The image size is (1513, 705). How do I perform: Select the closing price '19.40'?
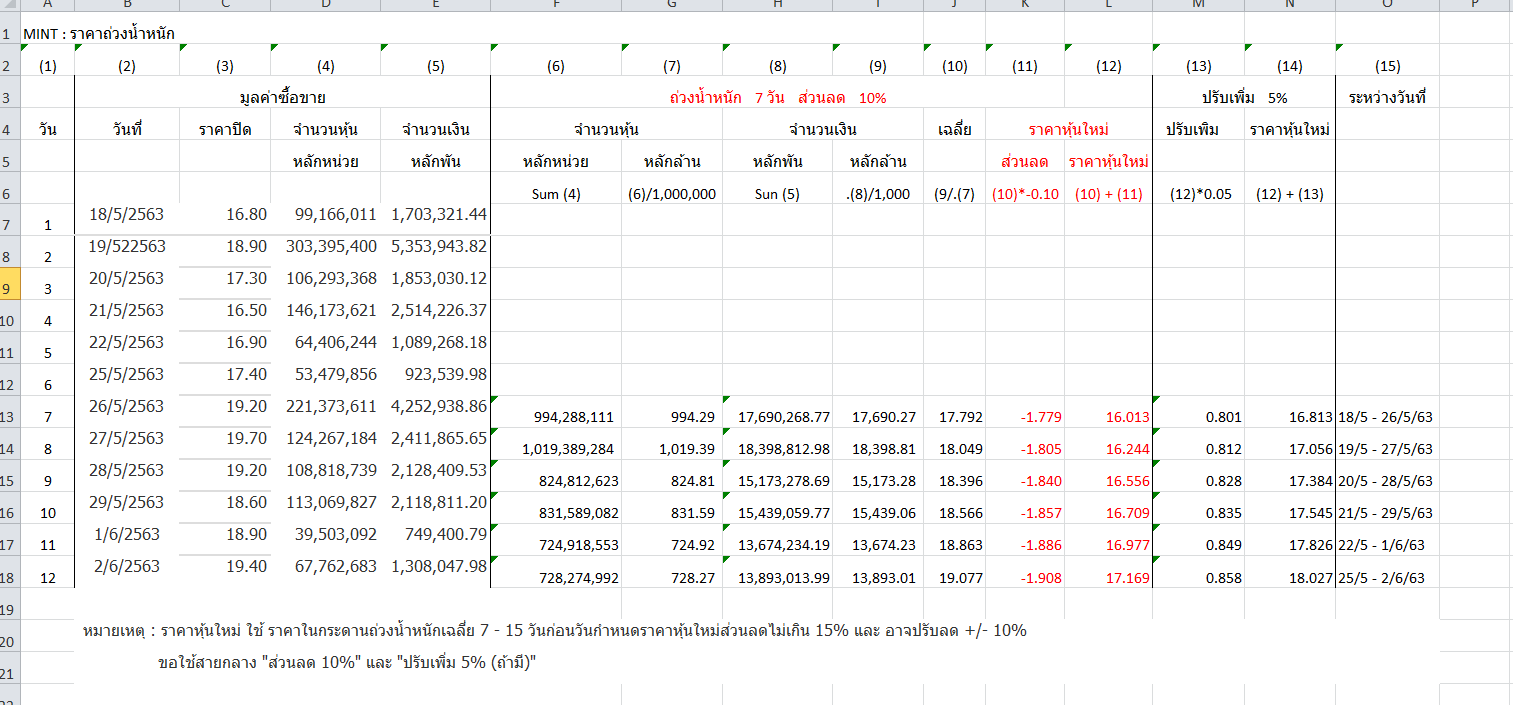coord(247,566)
